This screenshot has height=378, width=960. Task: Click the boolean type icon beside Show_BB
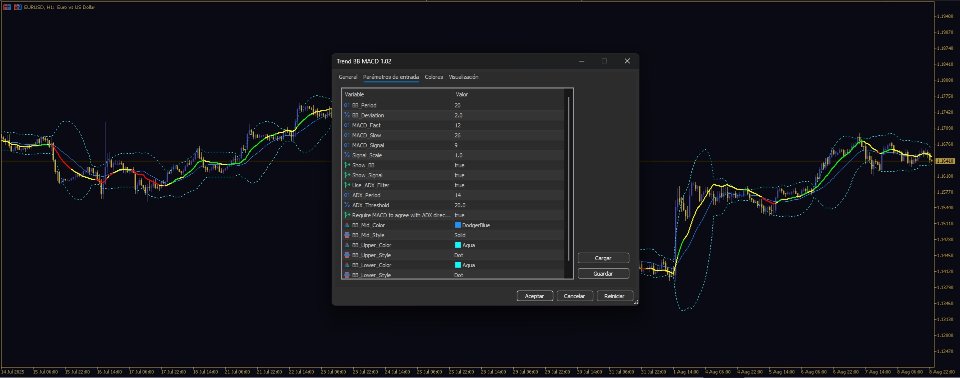[x=347, y=165]
